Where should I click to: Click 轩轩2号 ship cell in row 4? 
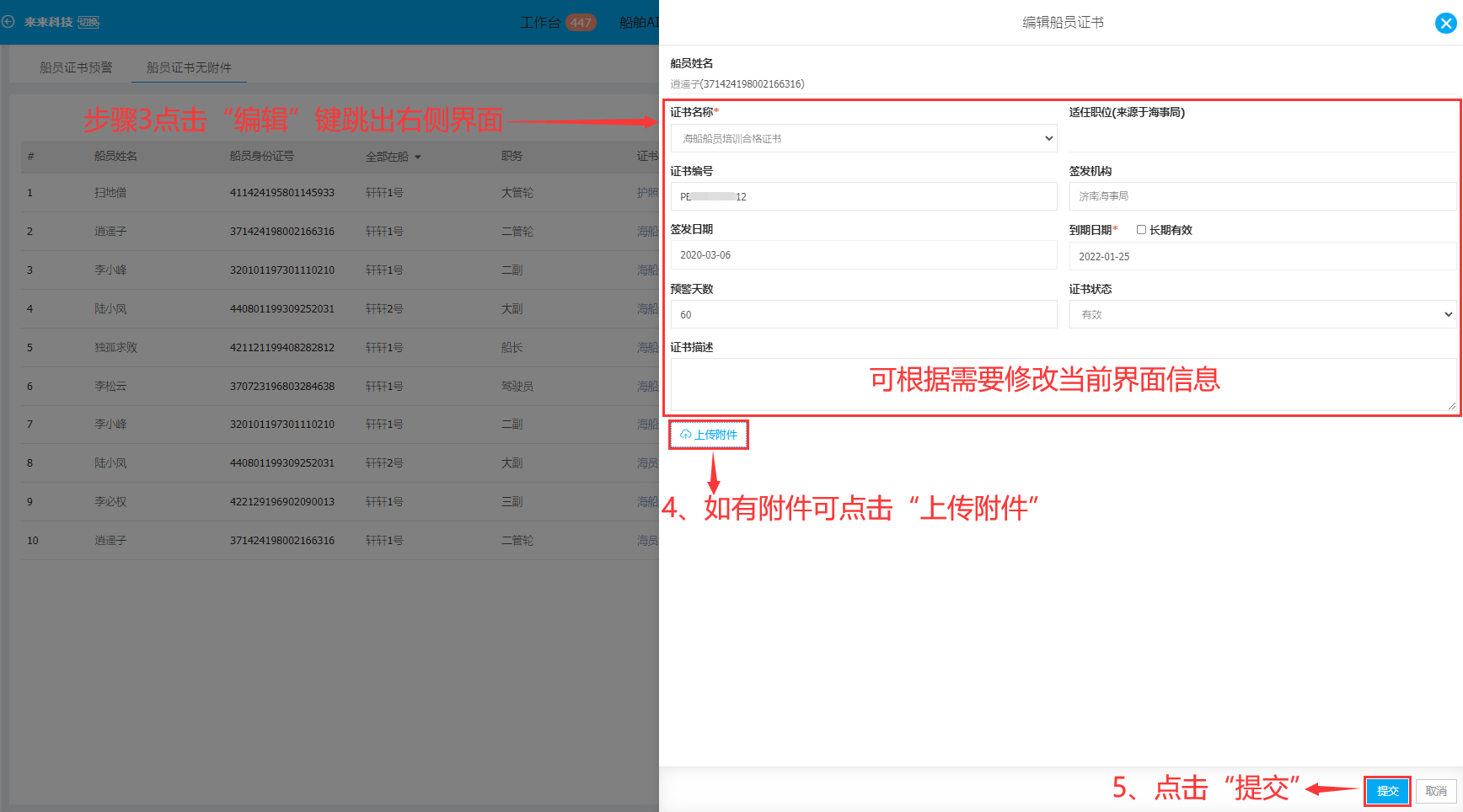pos(384,309)
